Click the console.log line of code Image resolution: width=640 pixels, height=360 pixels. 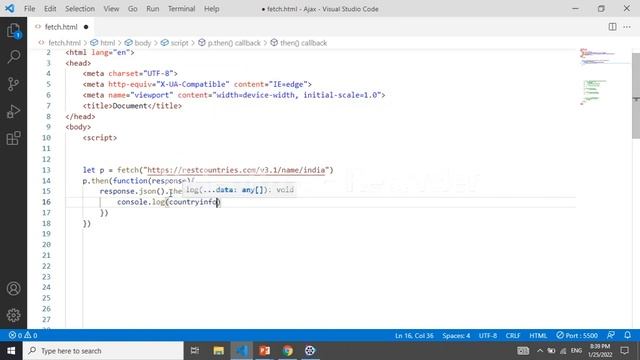click(169, 202)
